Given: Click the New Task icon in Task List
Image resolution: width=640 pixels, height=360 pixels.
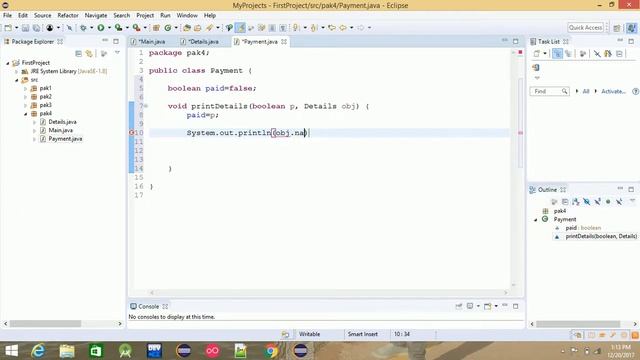Looking at the screenshot, I should [x=537, y=53].
